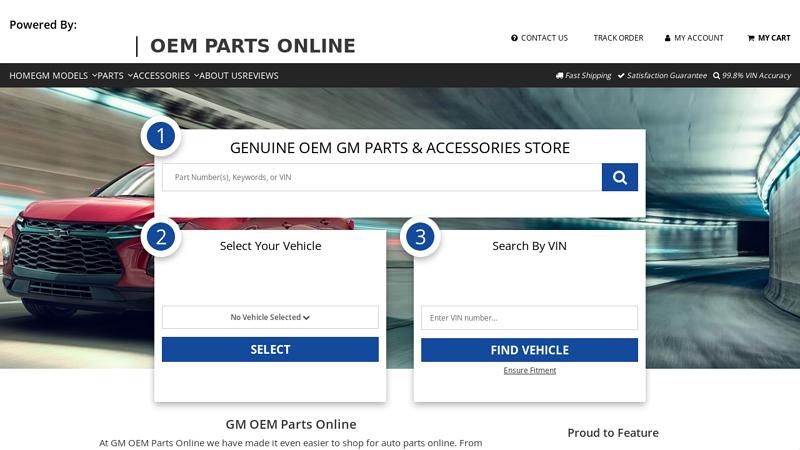The image size is (800, 450).
Task: Click the GM OEM Parts Online heading
Action: 291,424
